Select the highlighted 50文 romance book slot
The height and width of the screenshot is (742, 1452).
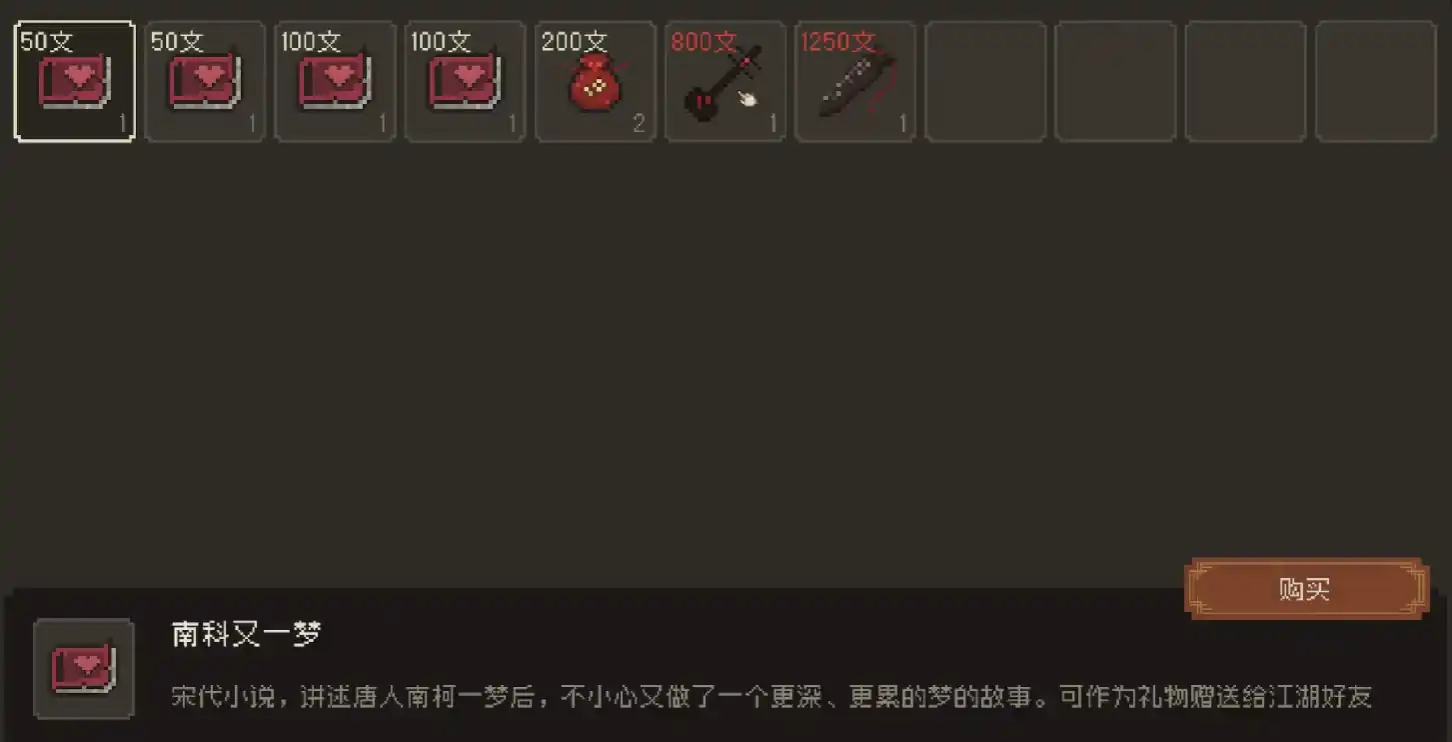pyautogui.click(x=74, y=82)
